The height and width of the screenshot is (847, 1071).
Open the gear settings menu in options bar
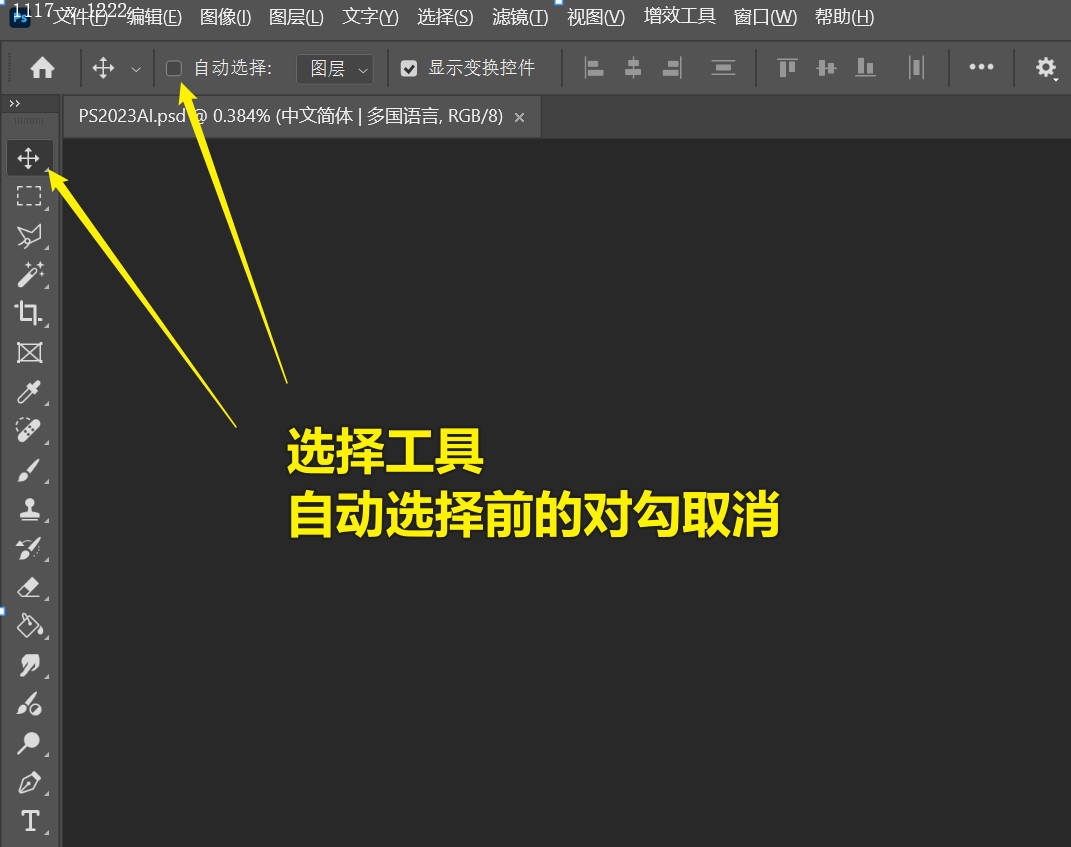coord(1046,68)
